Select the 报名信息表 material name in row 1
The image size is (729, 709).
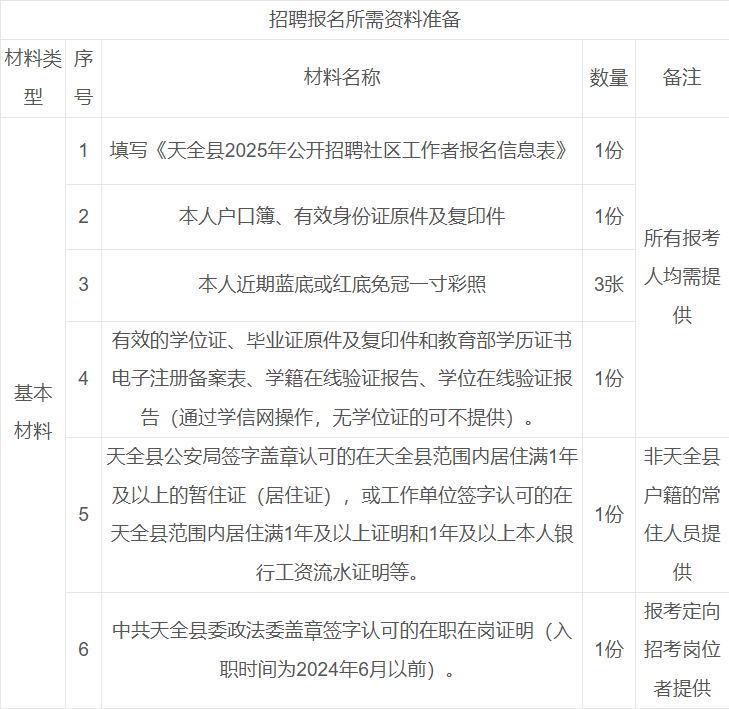pos(342,151)
